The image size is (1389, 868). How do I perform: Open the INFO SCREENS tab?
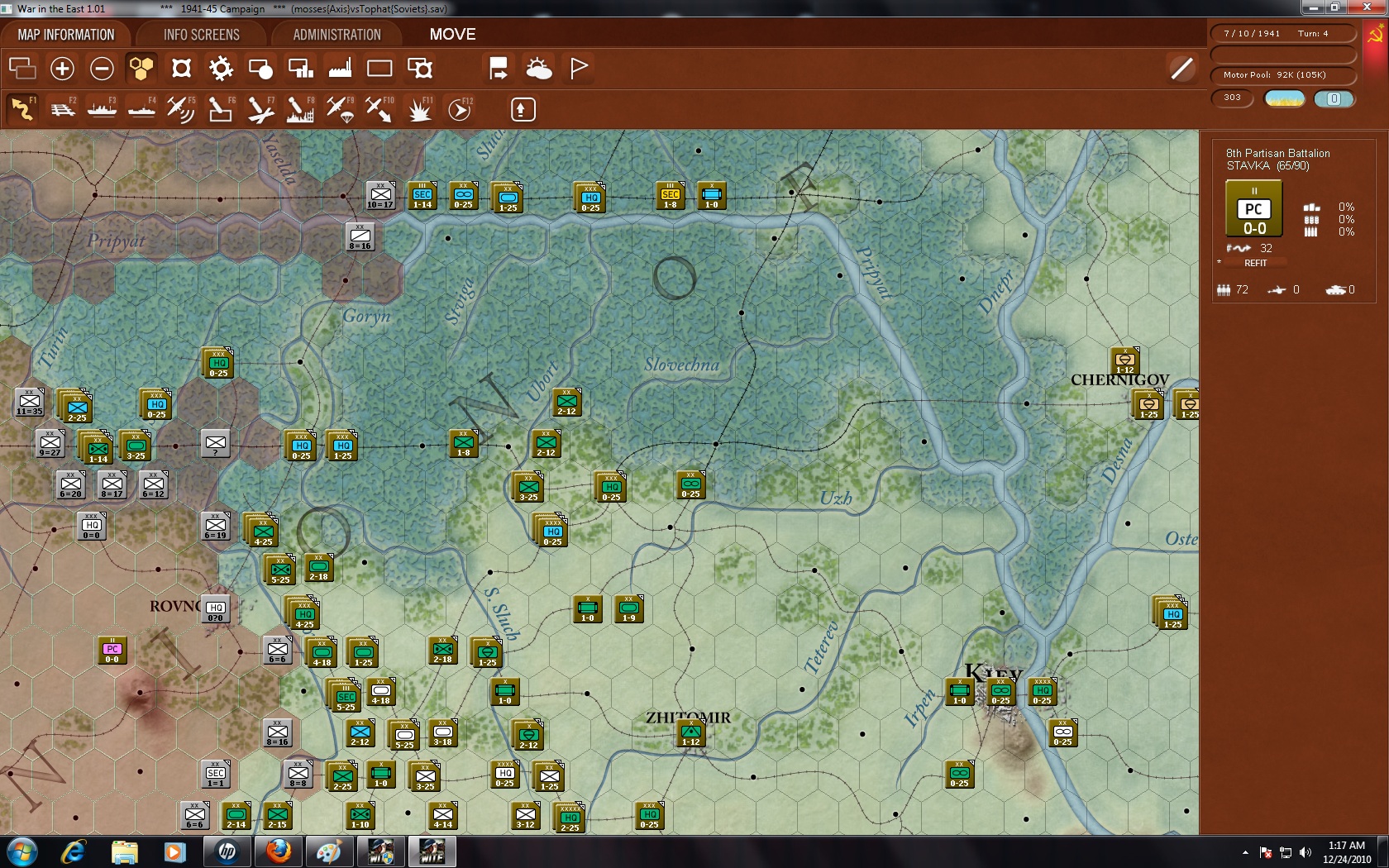coord(202,35)
